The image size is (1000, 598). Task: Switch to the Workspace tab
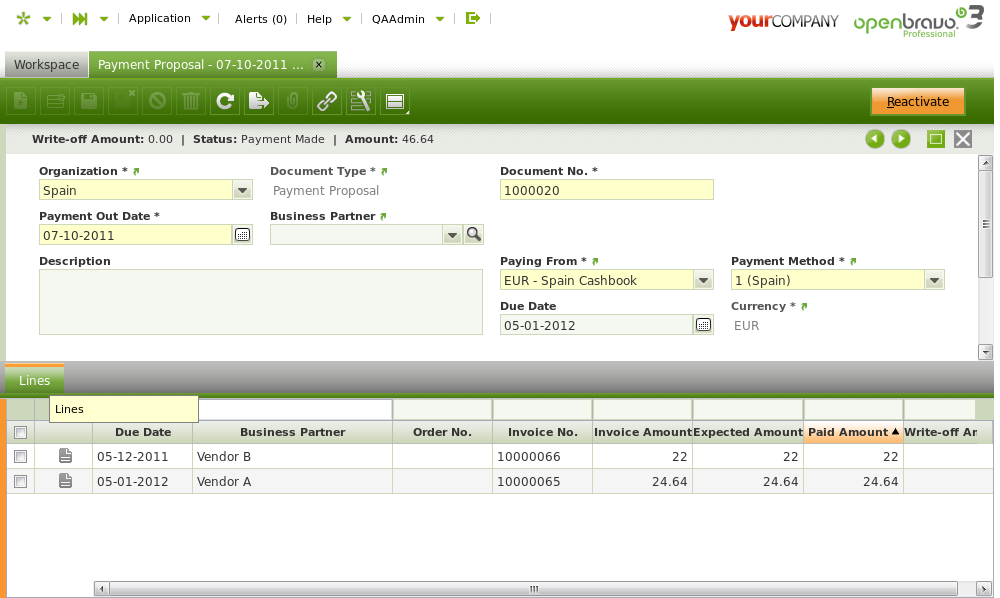(x=46, y=65)
